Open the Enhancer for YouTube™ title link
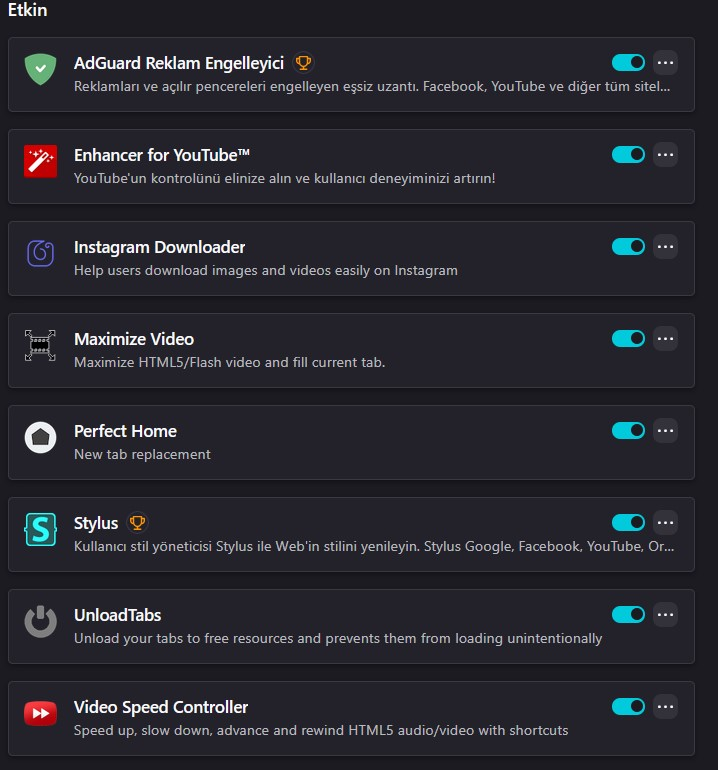This screenshot has height=770, width=718. click(x=161, y=155)
